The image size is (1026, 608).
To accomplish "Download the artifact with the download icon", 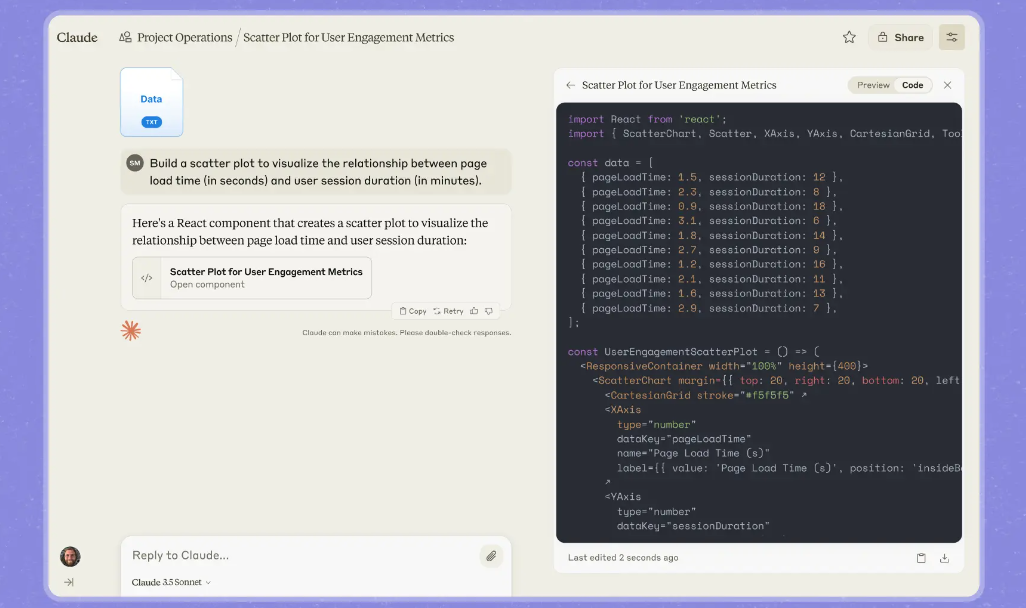I will tap(944, 558).
